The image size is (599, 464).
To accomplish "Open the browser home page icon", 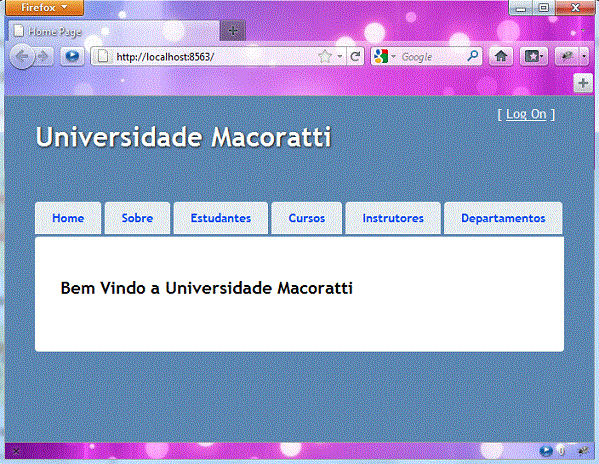I will [x=501, y=57].
